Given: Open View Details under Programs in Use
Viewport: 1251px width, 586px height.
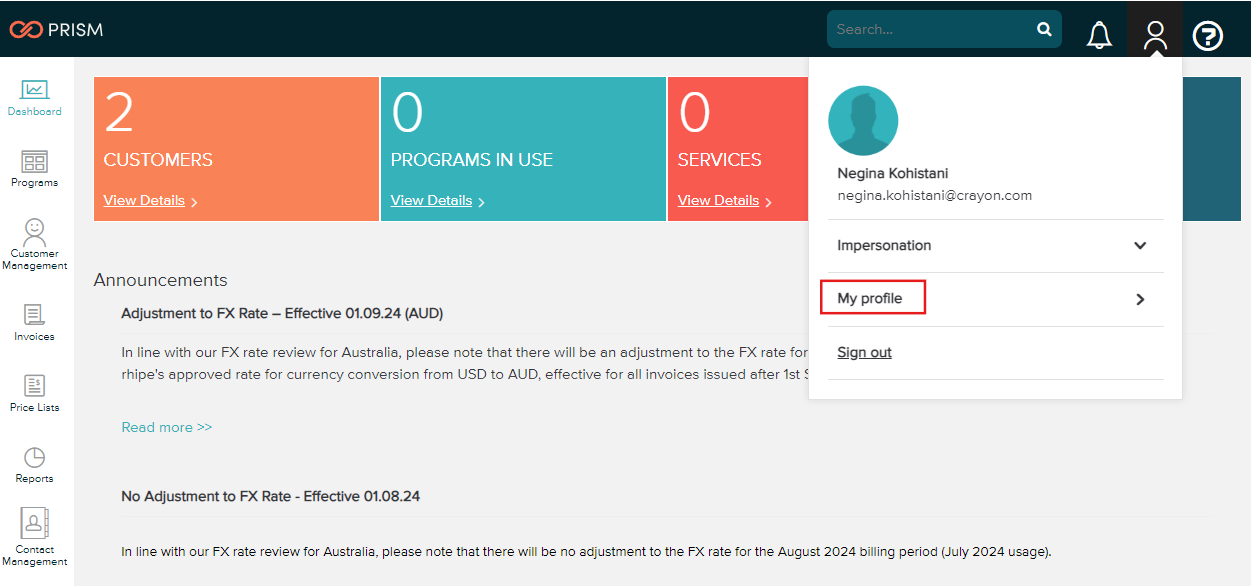Looking at the screenshot, I should (431, 200).
